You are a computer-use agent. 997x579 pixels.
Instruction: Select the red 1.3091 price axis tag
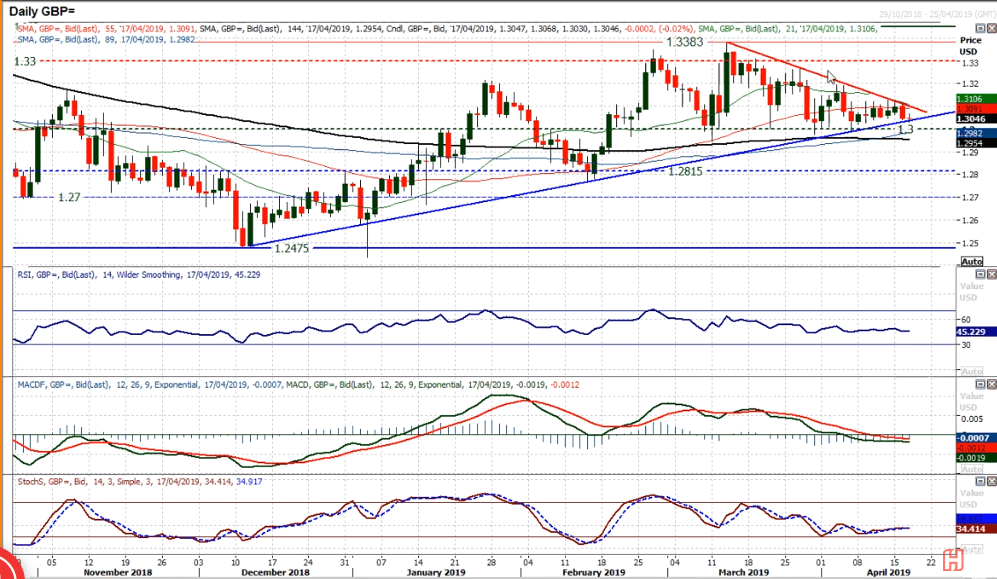(975, 109)
